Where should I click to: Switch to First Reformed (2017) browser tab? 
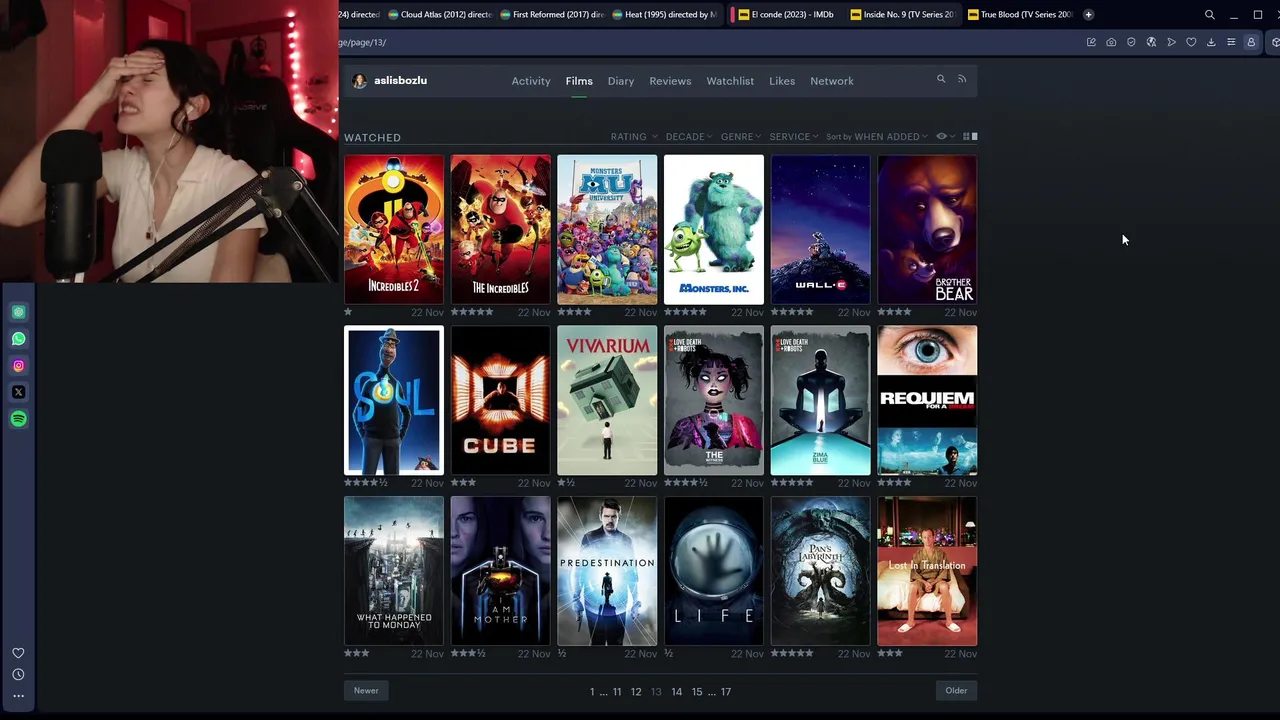(552, 15)
